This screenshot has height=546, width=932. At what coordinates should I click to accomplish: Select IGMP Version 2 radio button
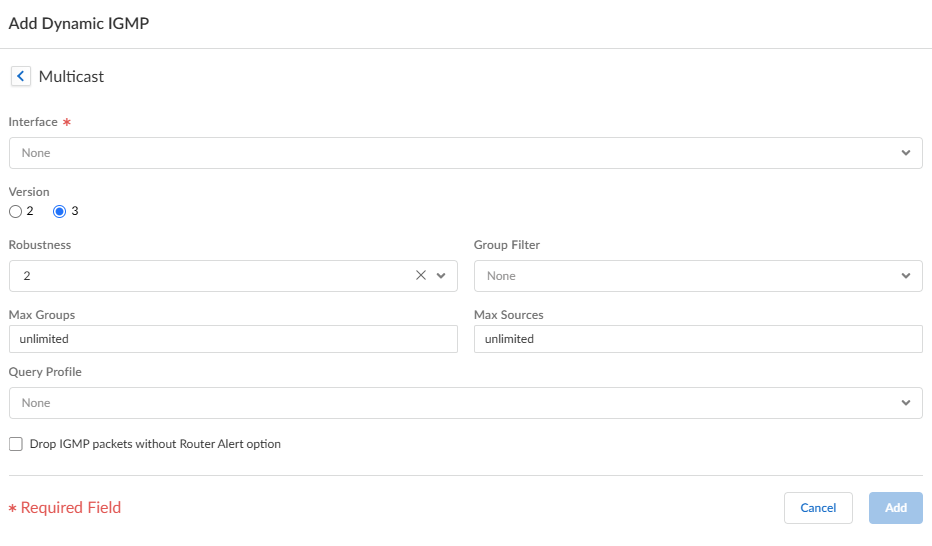[x=15, y=211]
